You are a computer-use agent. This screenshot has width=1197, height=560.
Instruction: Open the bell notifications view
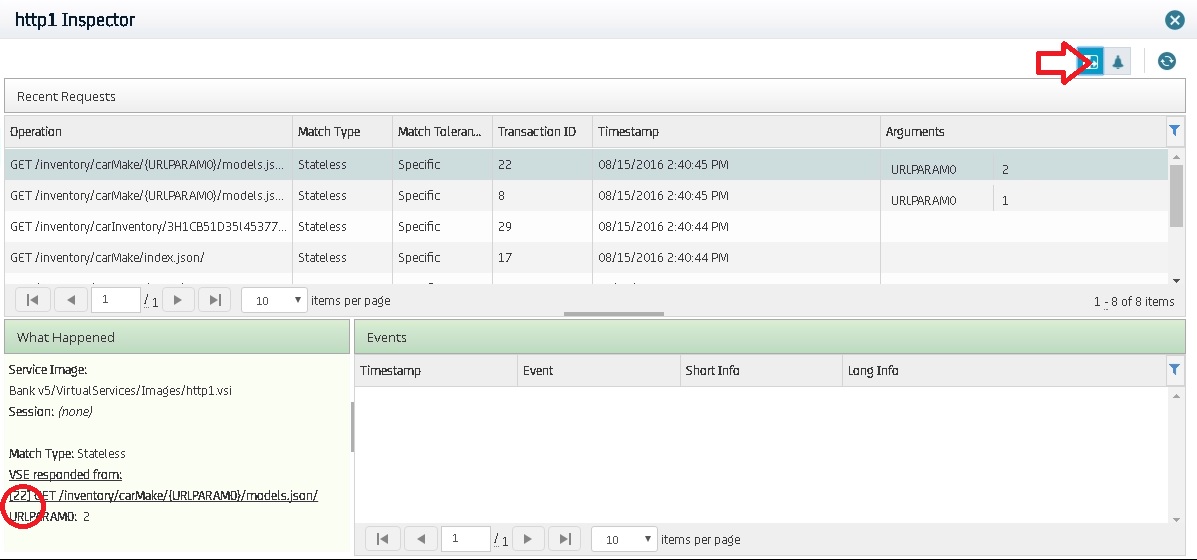click(1118, 62)
